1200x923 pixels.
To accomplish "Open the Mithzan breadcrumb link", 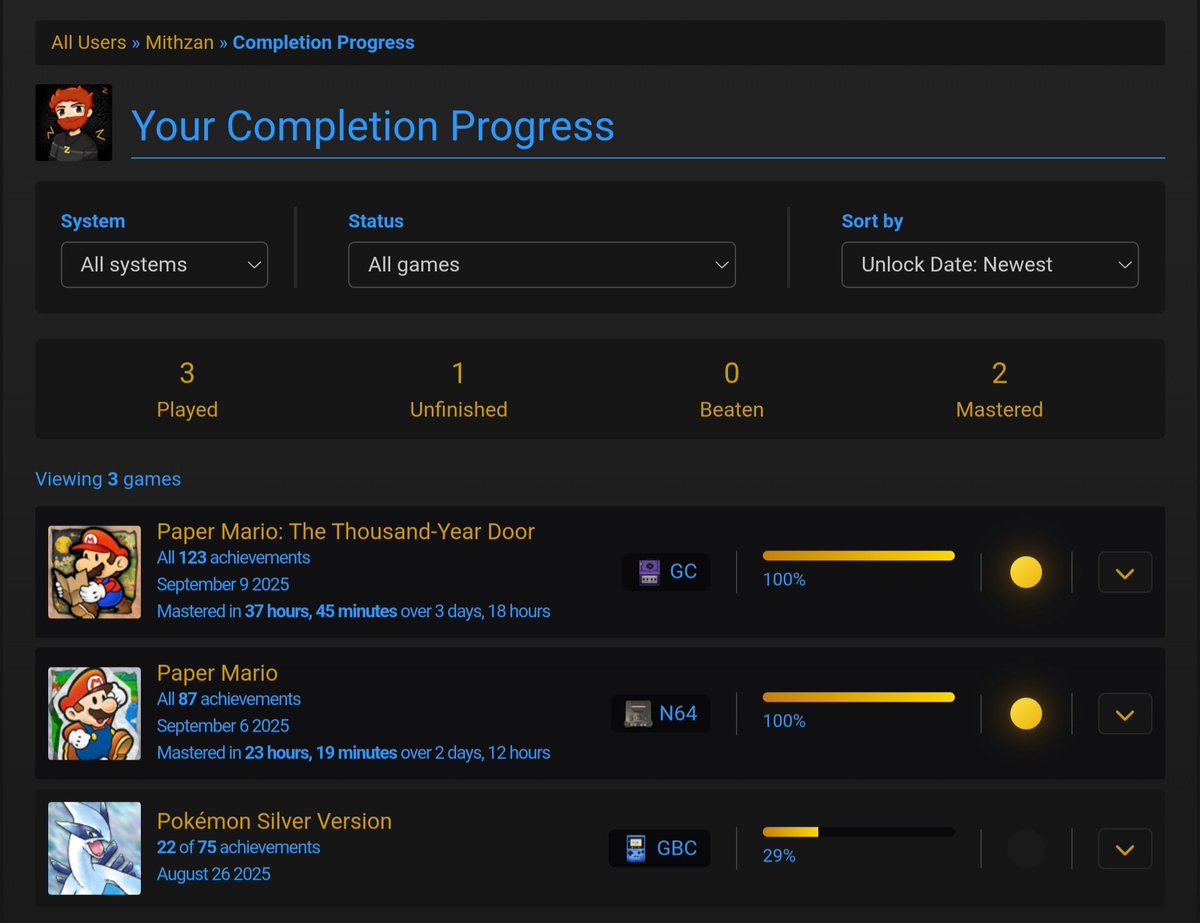I will click(180, 42).
